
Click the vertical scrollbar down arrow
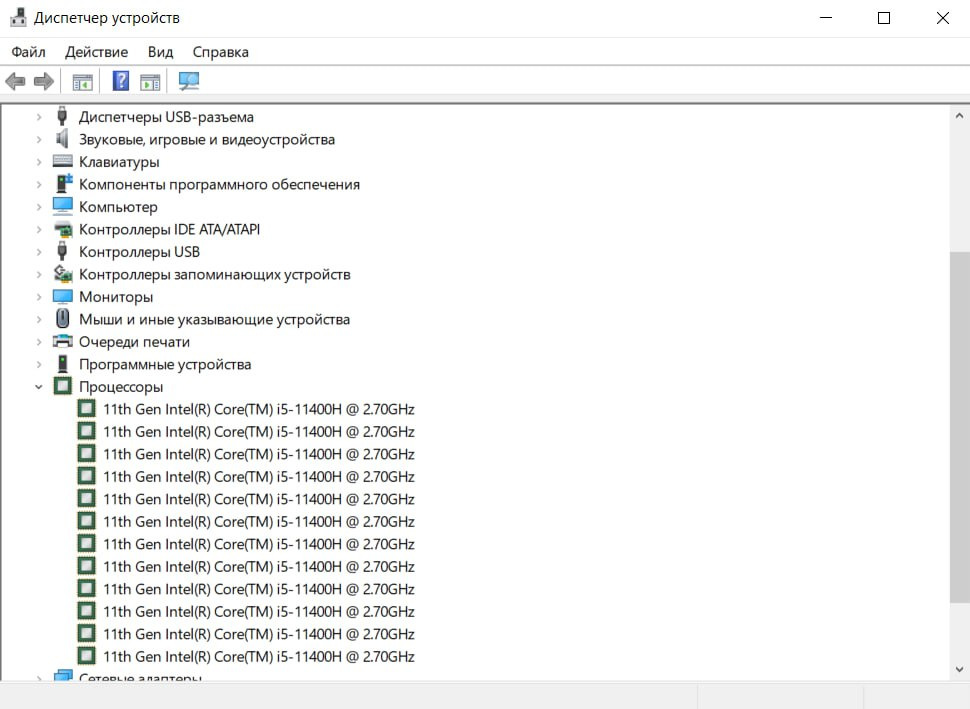(959, 669)
